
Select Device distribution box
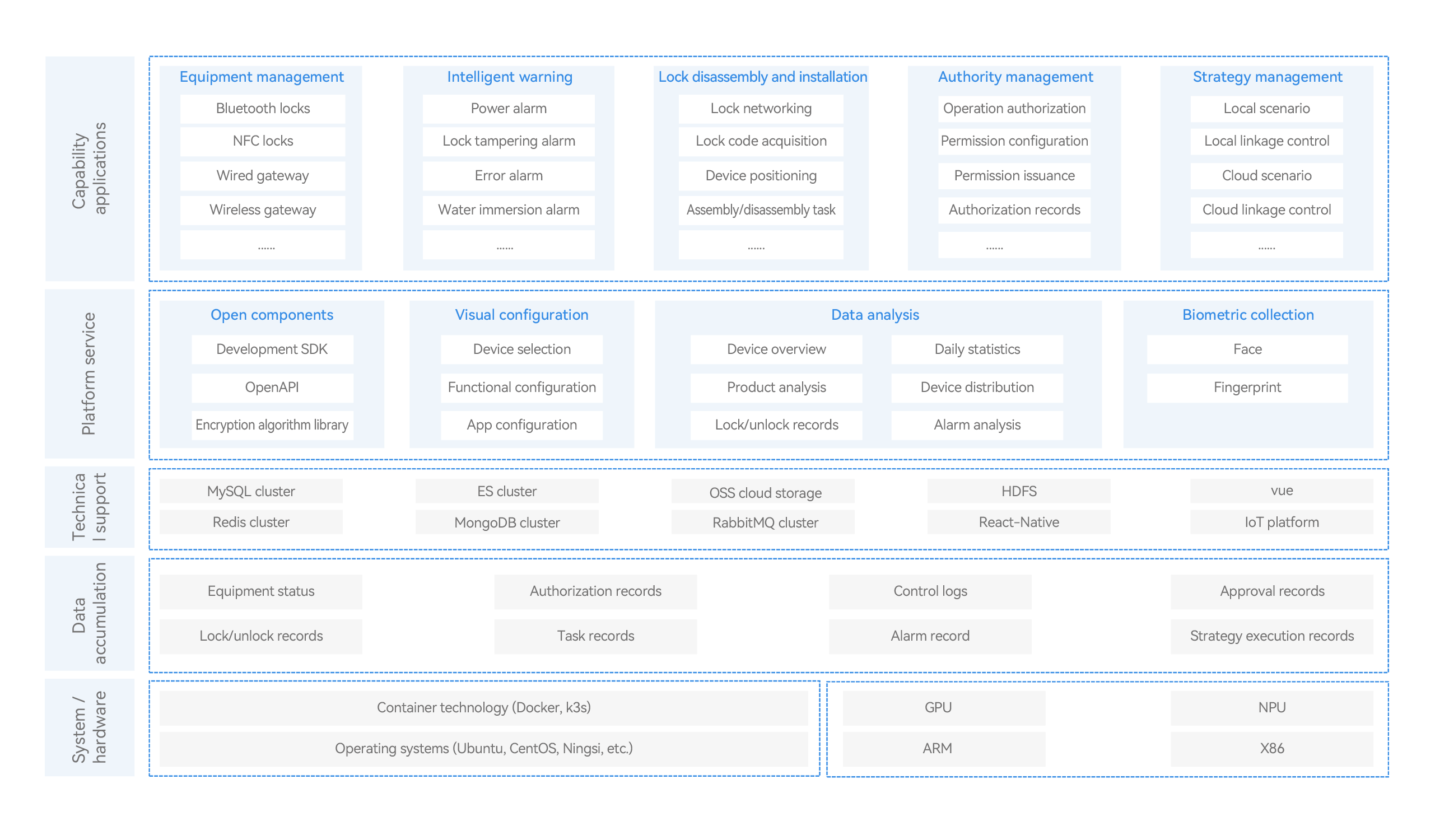tap(976, 388)
